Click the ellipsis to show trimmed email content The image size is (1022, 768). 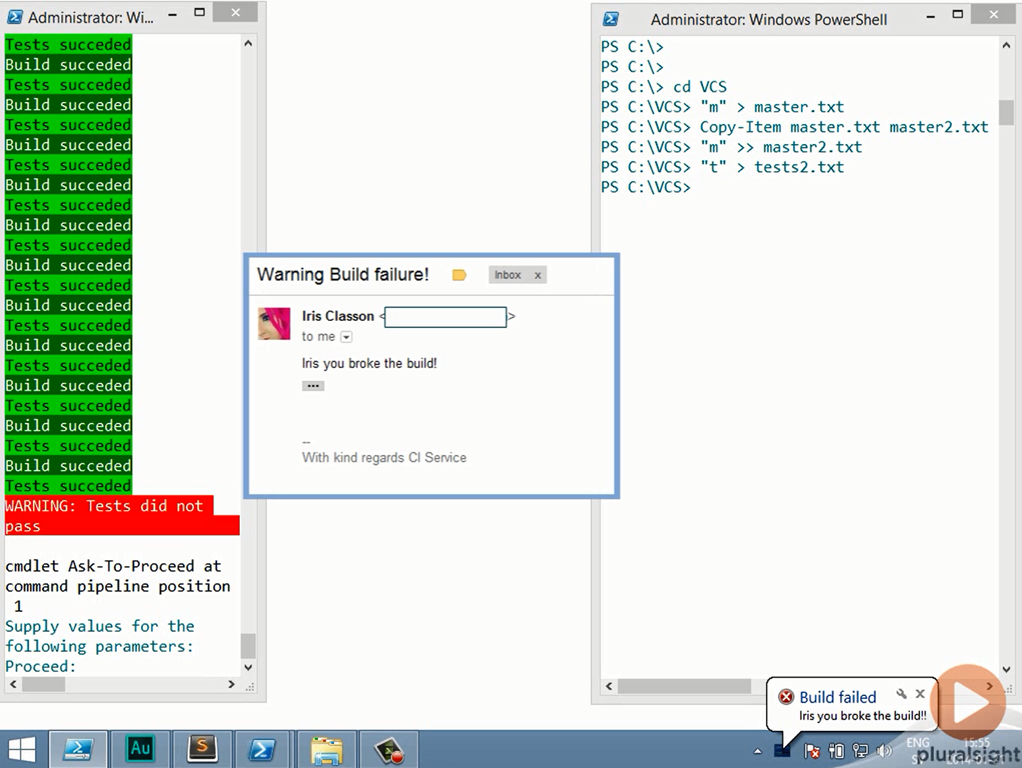pos(313,385)
